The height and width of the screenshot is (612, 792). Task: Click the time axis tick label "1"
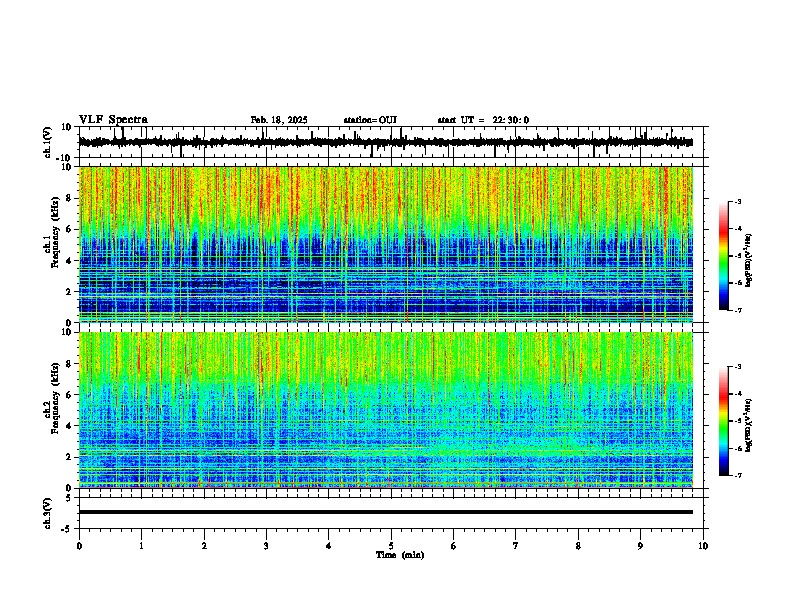[x=141, y=546]
